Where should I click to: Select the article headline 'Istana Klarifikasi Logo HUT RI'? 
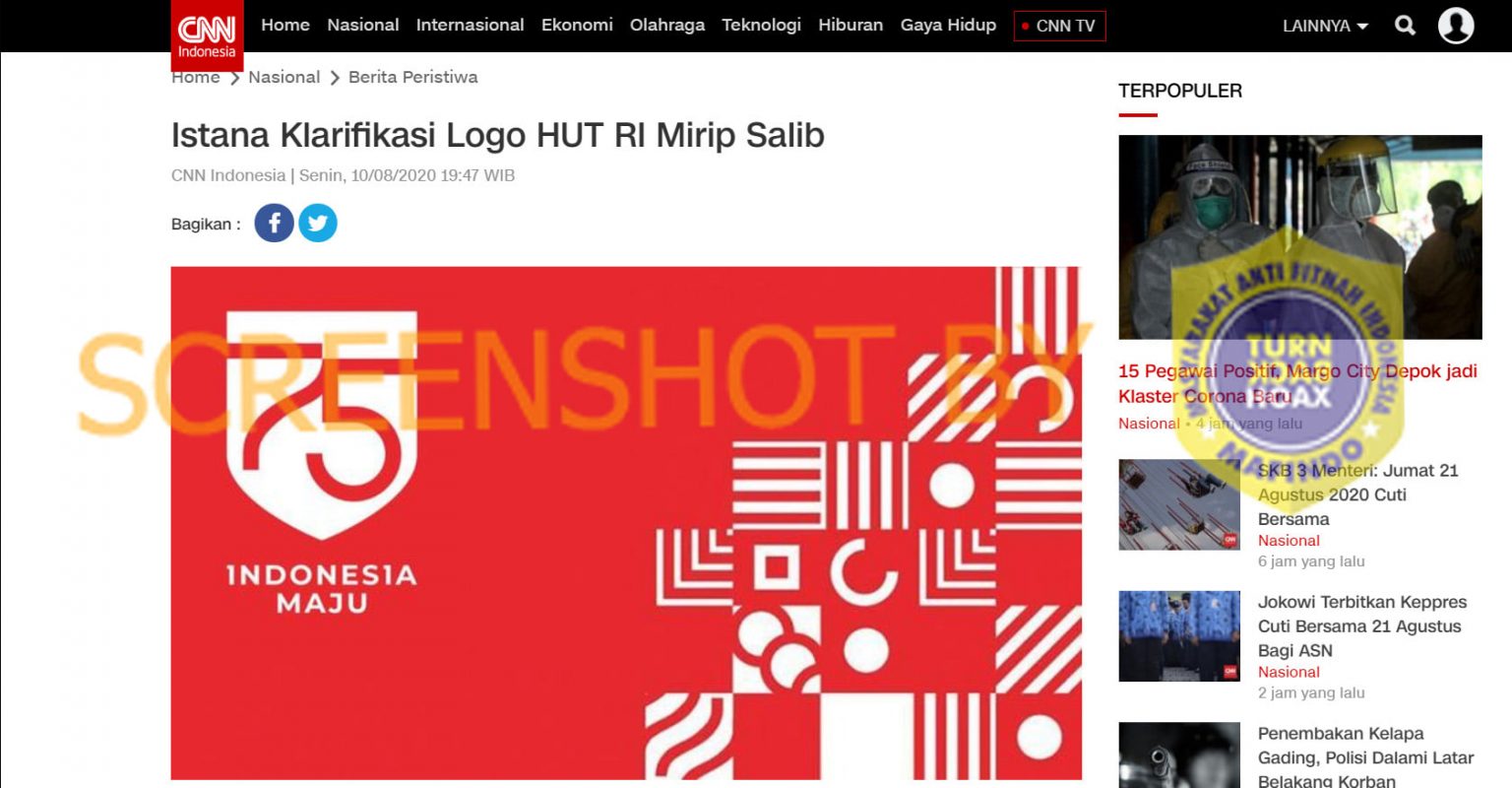pyautogui.click(x=498, y=135)
